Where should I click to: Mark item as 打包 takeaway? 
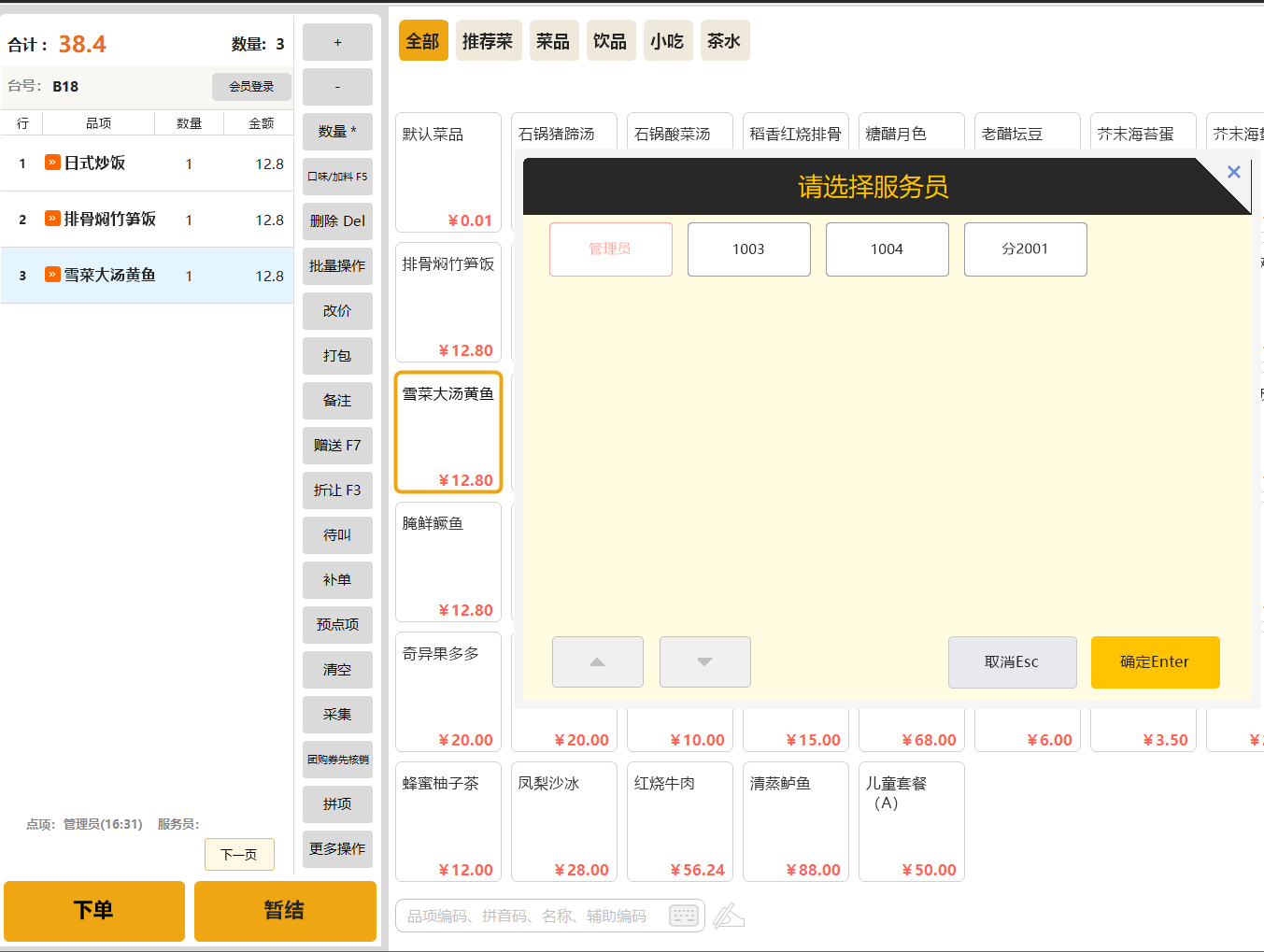[x=337, y=356]
